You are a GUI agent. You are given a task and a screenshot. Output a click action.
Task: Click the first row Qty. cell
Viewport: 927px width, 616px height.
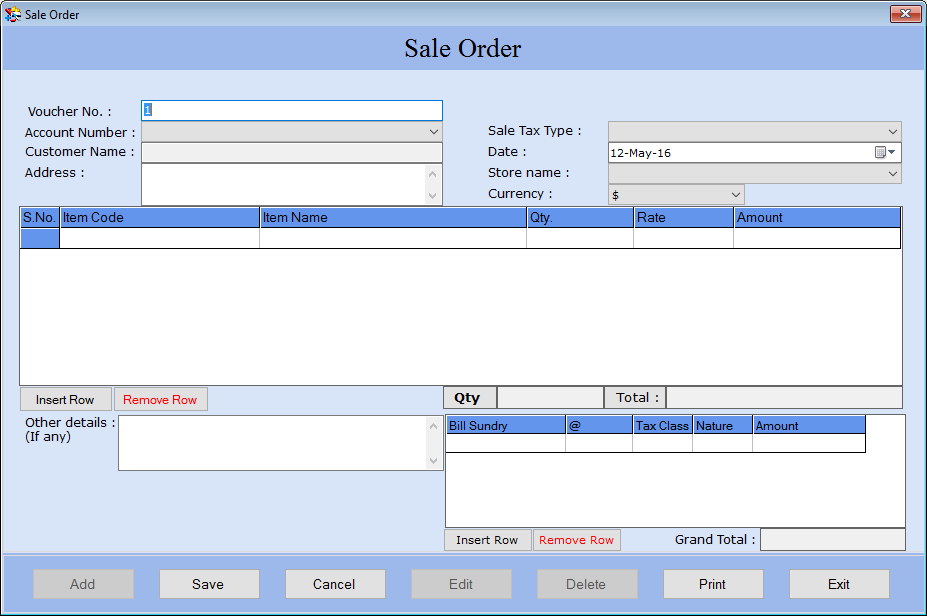(580, 238)
